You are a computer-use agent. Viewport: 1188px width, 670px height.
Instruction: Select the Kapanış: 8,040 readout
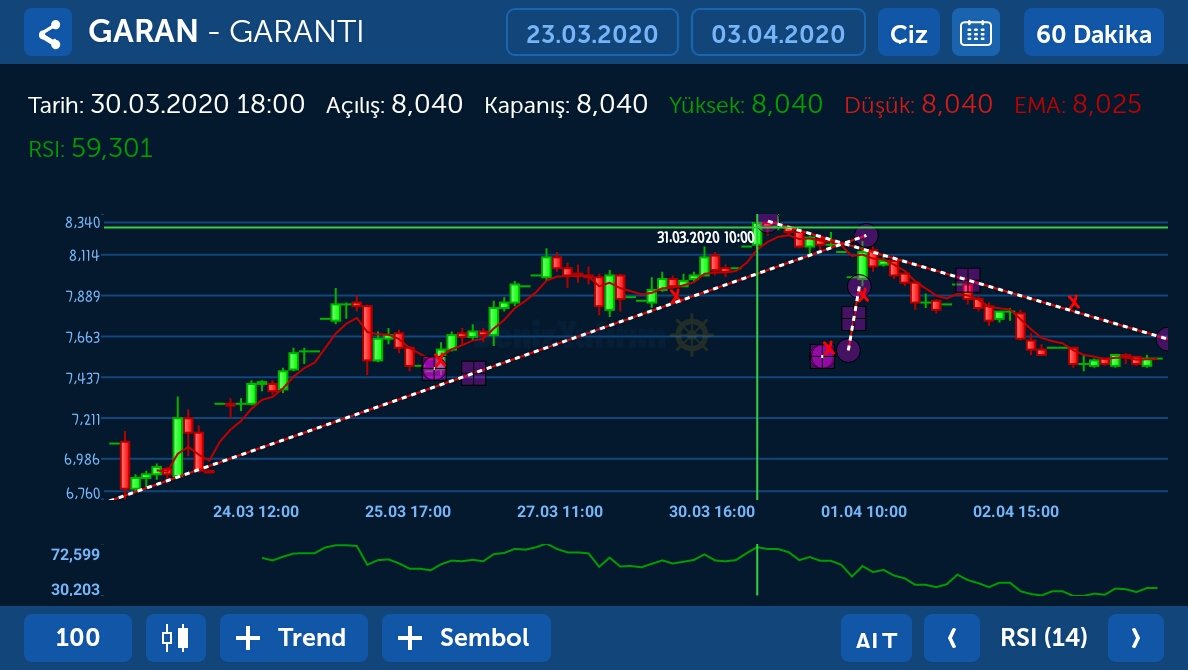click(x=566, y=105)
